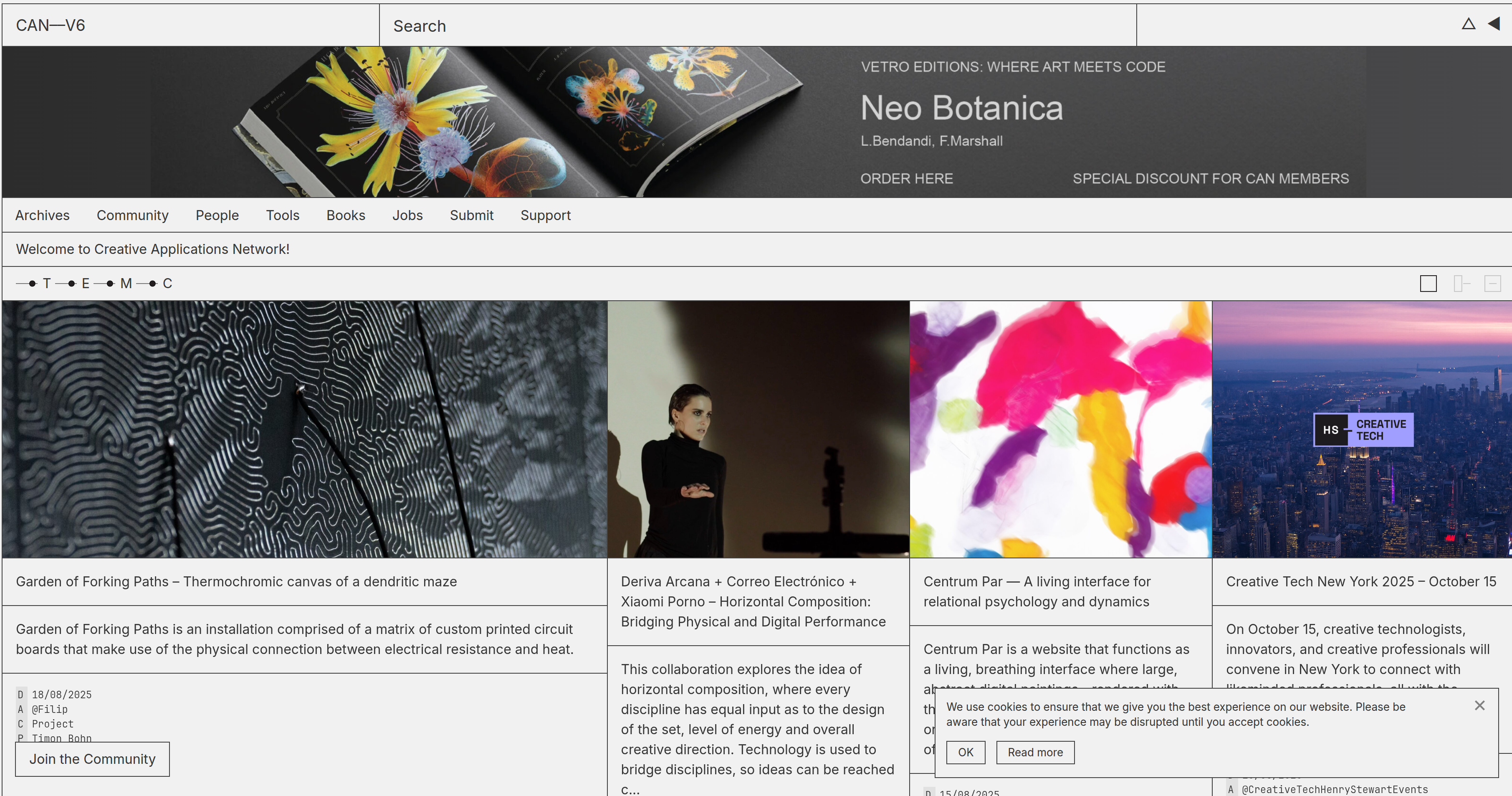The height and width of the screenshot is (796, 1512).
Task: Open the Centrum Par article title
Action: coord(1037,591)
